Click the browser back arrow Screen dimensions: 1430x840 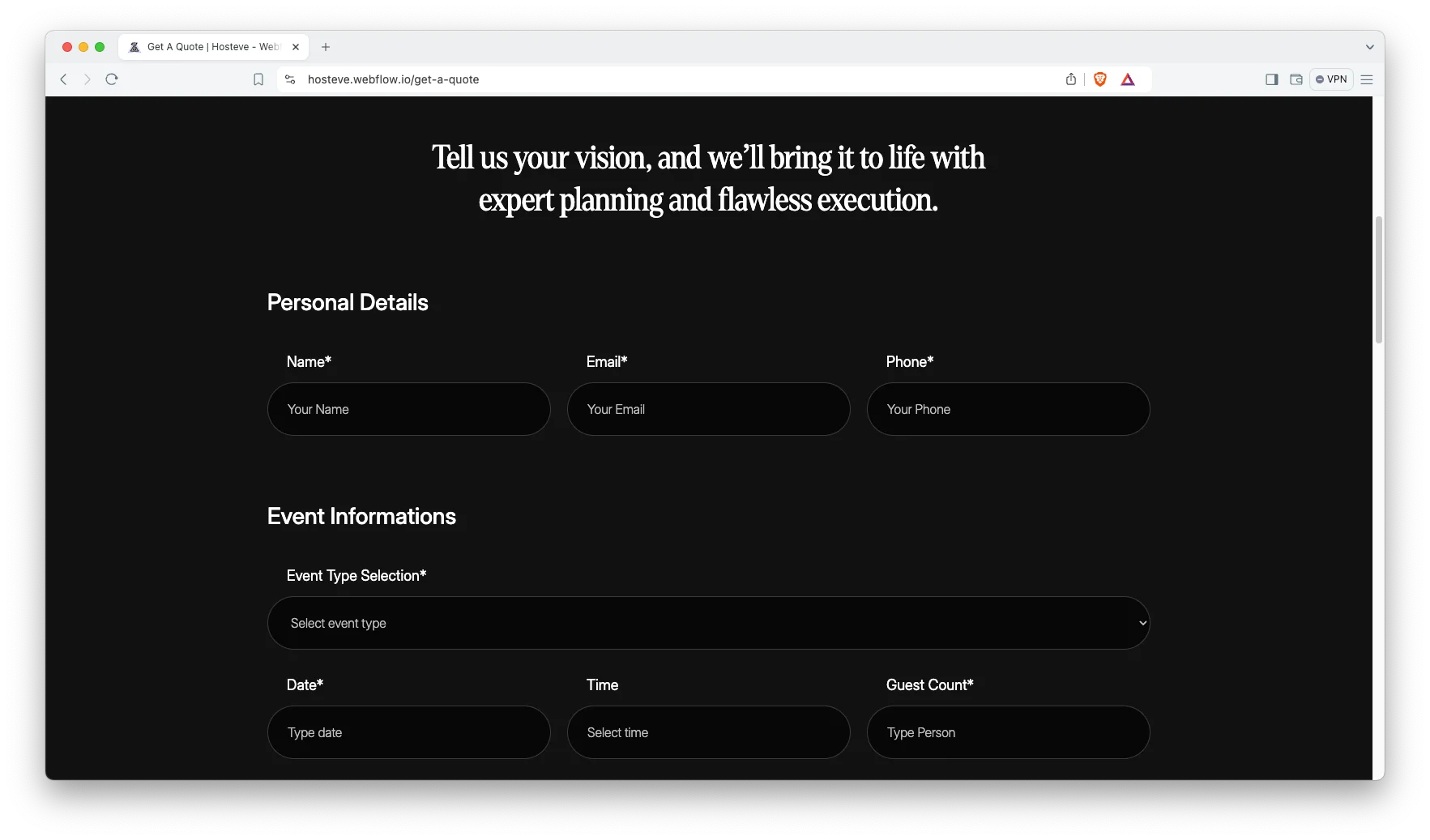[x=63, y=79]
